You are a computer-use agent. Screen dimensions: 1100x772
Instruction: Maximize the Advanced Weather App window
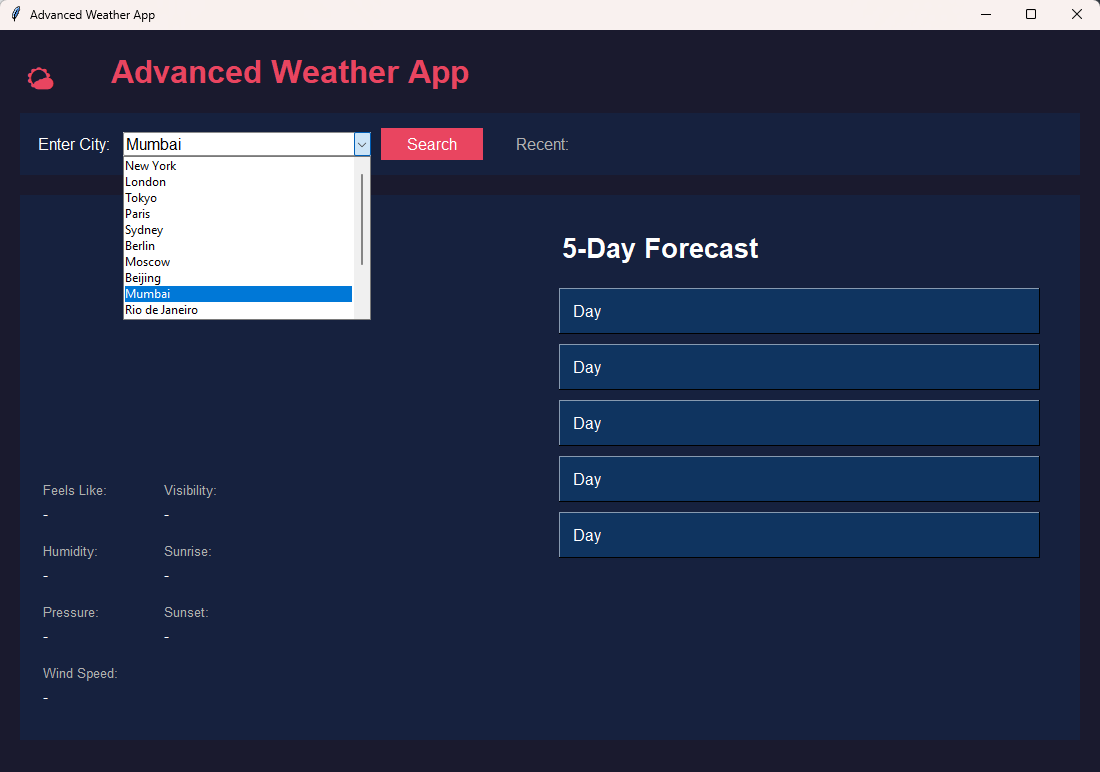click(x=1031, y=15)
